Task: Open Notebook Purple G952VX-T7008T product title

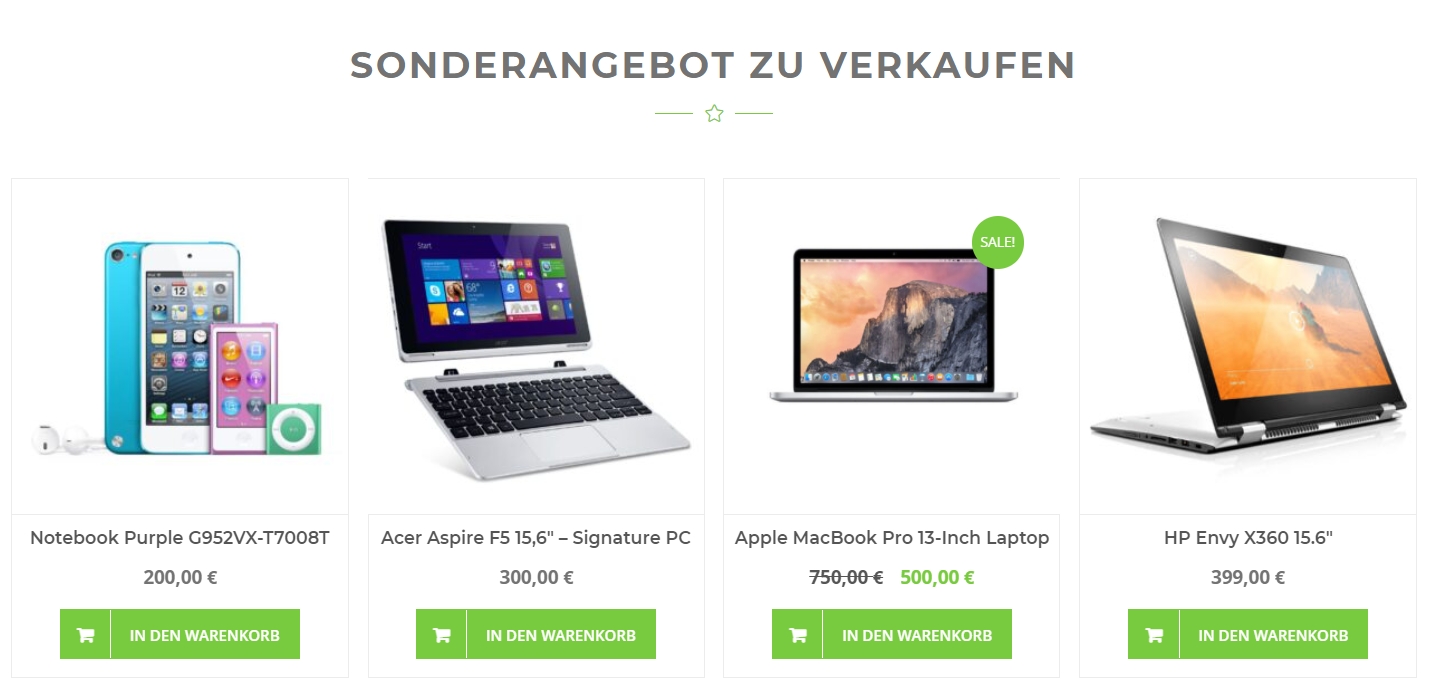Action: point(180,538)
